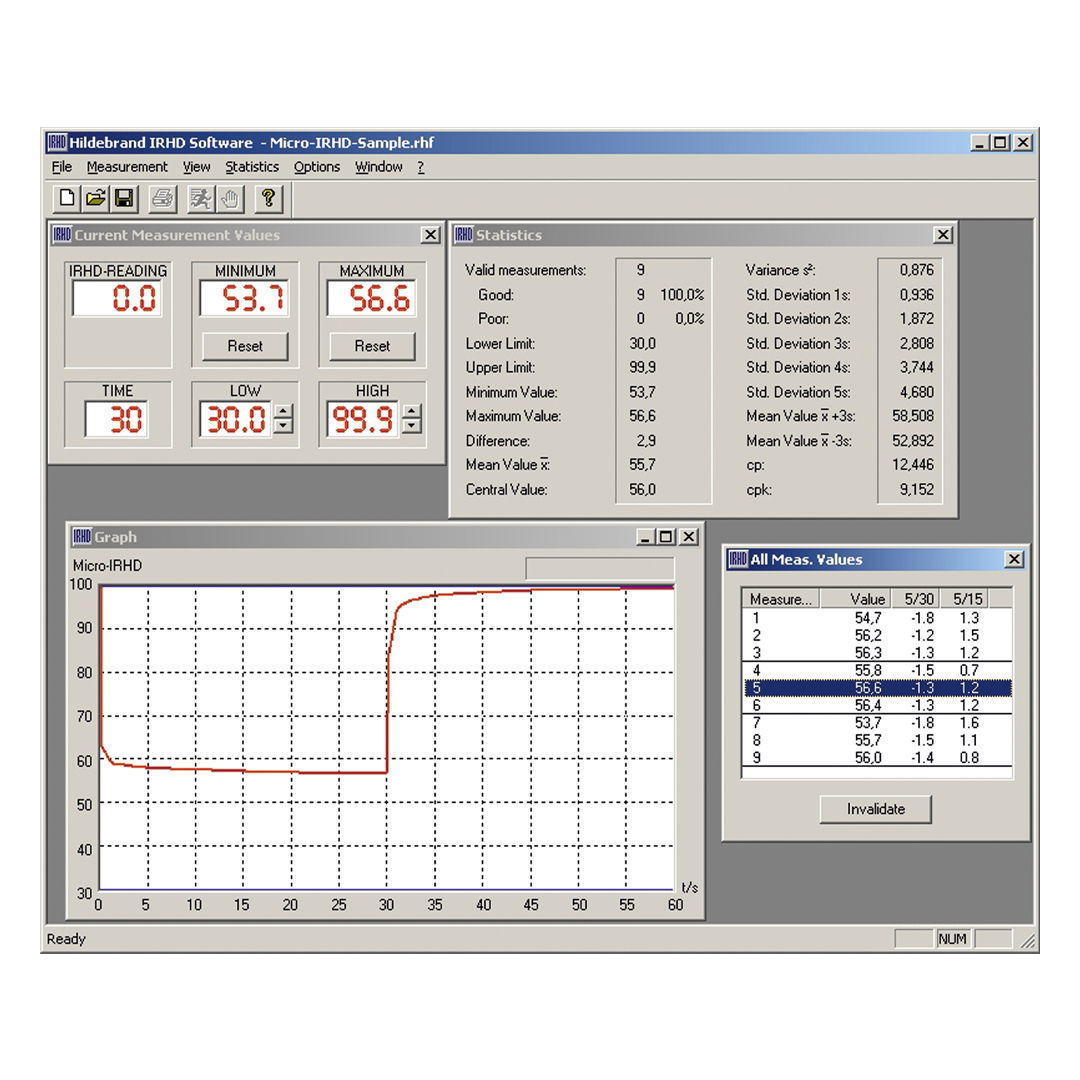Screen dimensions: 1080x1080
Task: Decrease the LOW limit with down arrow
Action: click(284, 427)
